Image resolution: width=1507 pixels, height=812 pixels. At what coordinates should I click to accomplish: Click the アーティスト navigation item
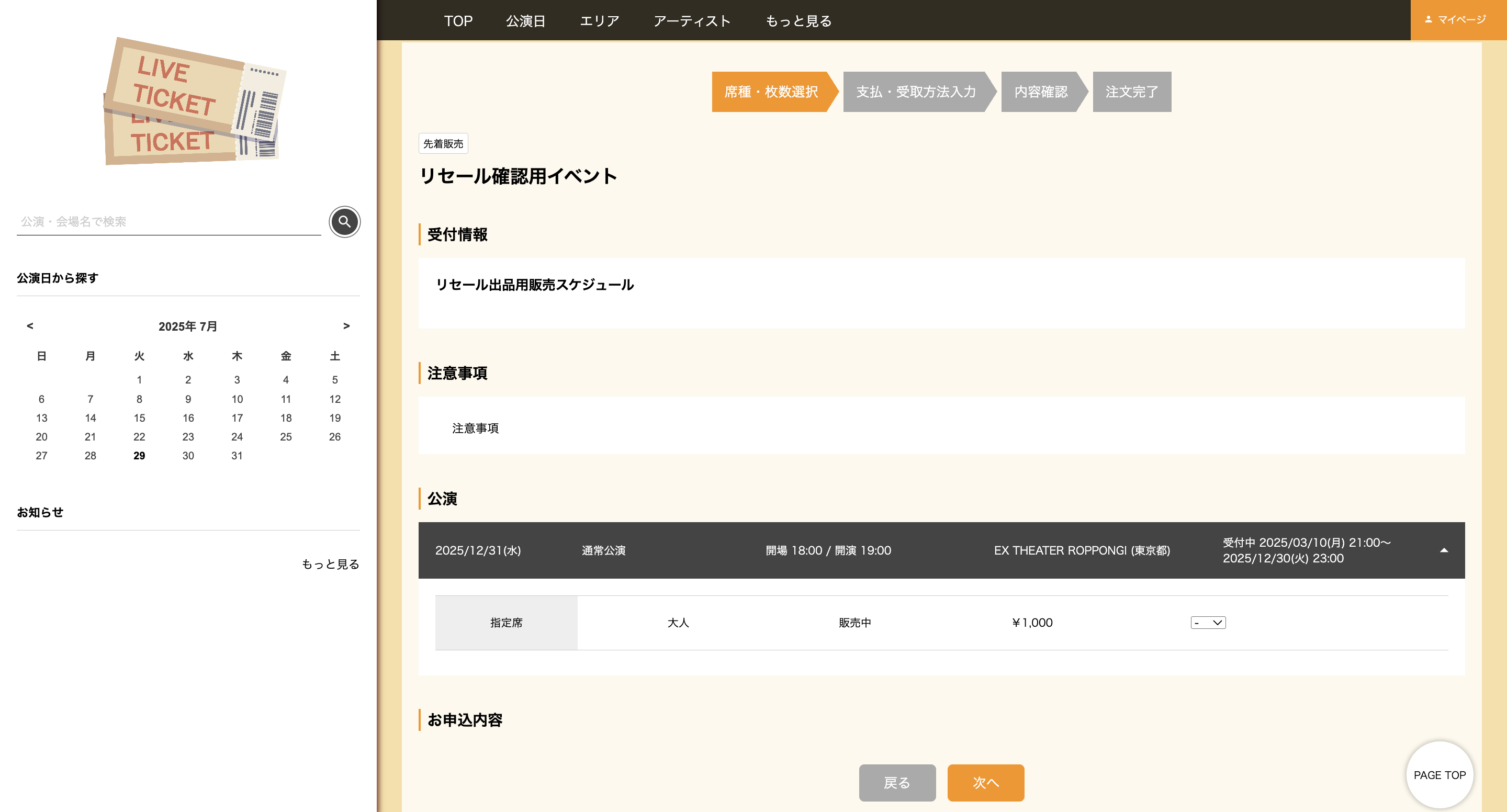point(692,20)
